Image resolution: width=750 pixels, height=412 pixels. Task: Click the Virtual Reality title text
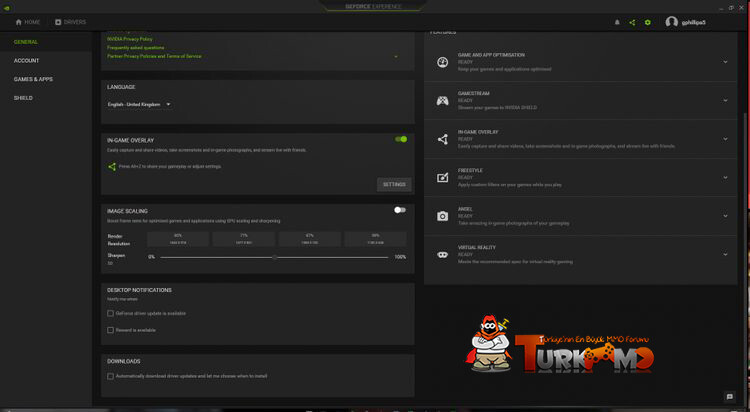click(477, 247)
